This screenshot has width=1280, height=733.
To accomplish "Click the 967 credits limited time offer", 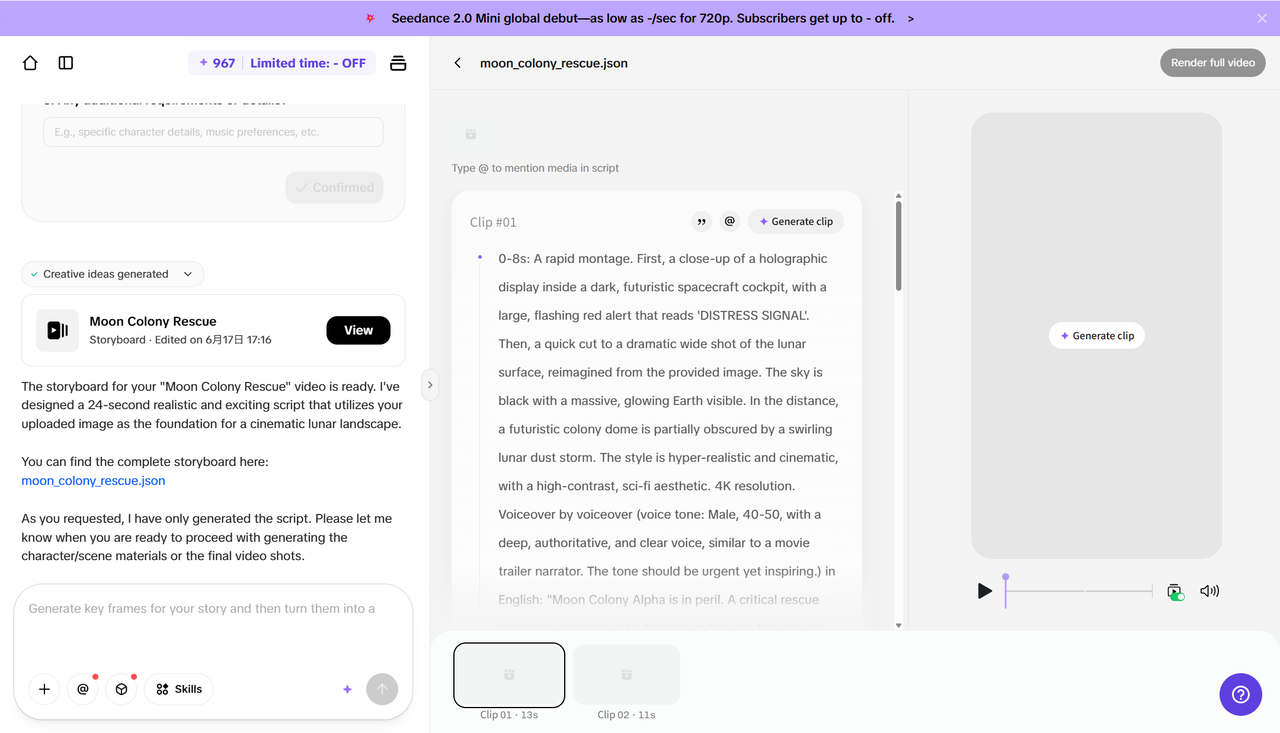I will pyautogui.click(x=282, y=63).
